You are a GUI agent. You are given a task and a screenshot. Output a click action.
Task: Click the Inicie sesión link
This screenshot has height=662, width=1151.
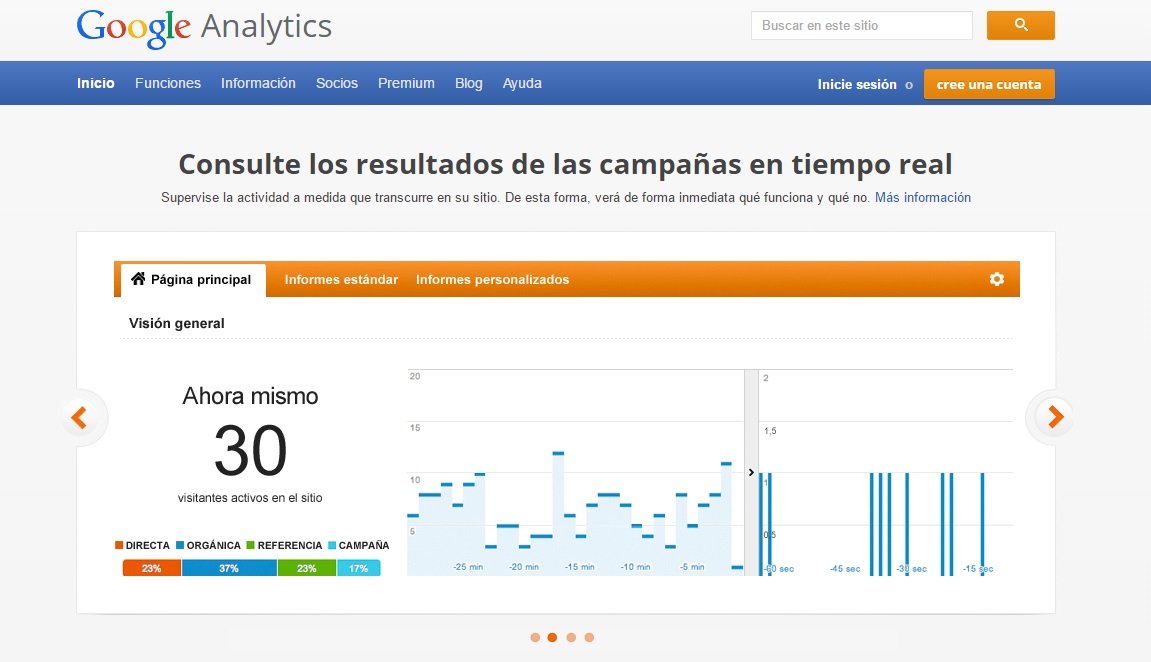click(856, 85)
